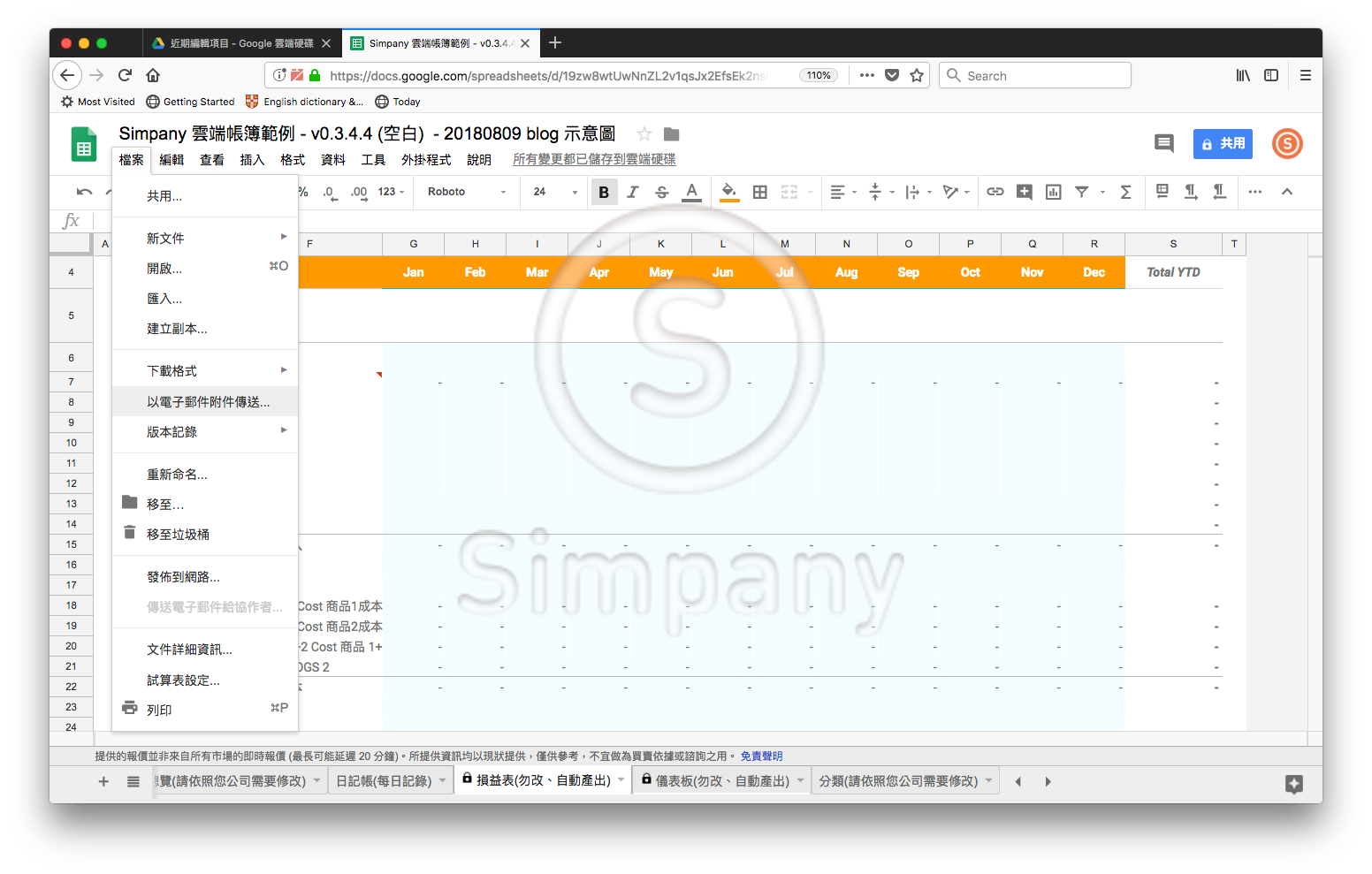Expand the 下載格式 submenu
Image resolution: width=1372 pixels, height=874 pixels.
point(205,371)
